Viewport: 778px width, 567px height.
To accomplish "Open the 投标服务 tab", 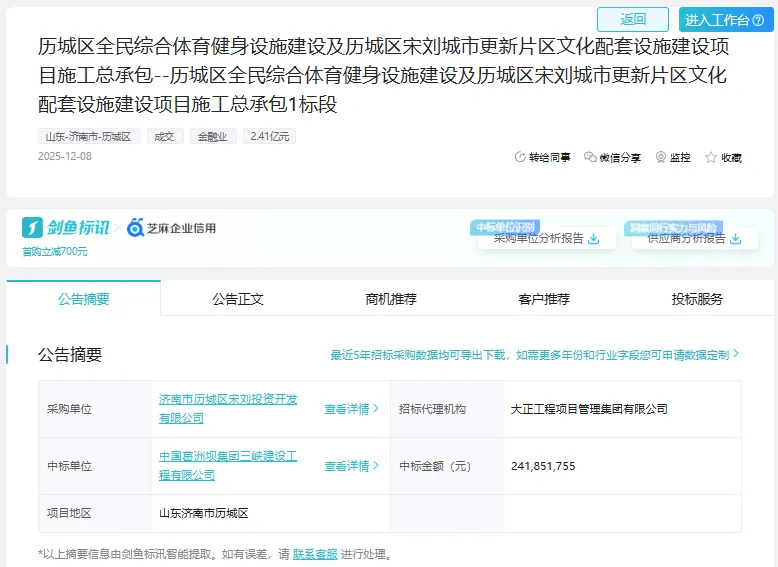I will [x=697, y=299].
